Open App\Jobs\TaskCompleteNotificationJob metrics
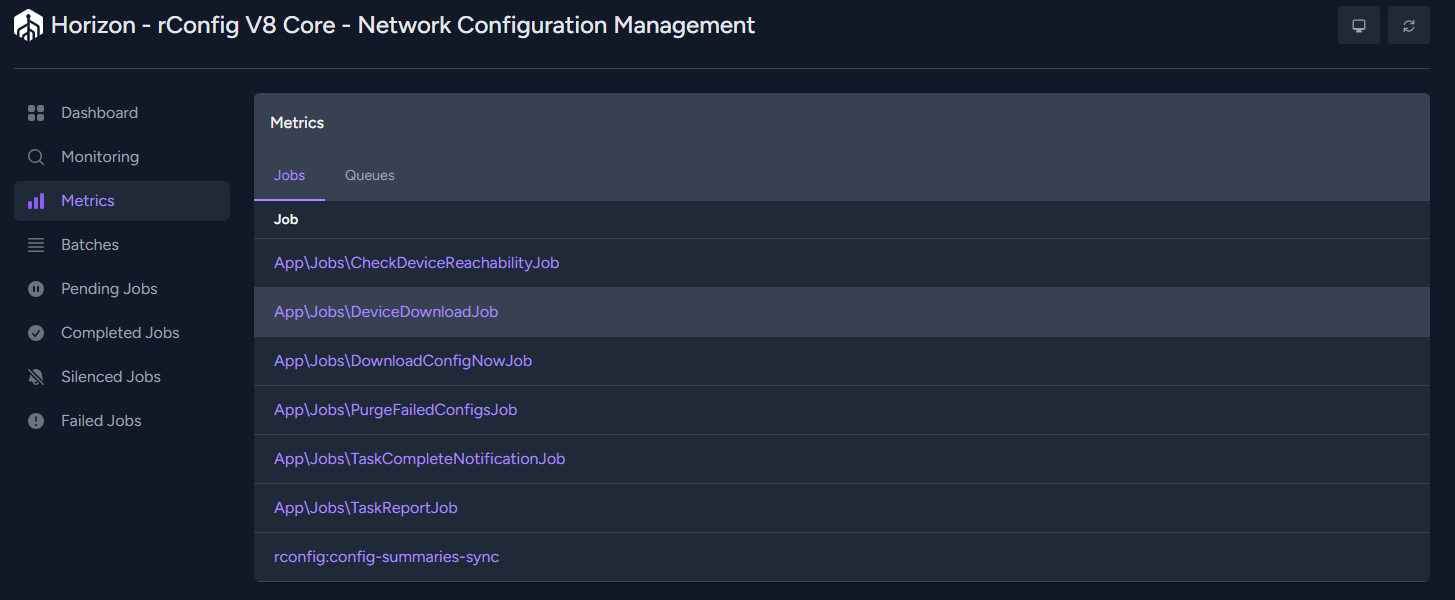The height and width of the screenshot is (600, 1455). [420, 459]
